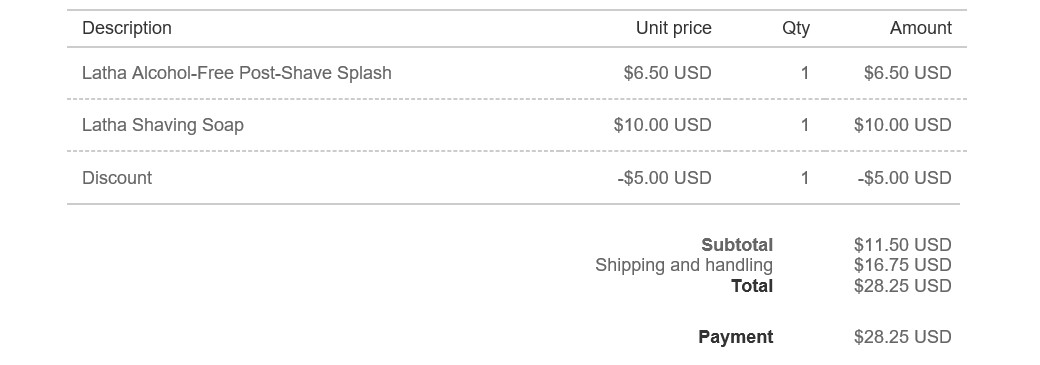This screenshot has height=365, width=1040.
Task: Select Latha Alcohol-Free Post-Shave Splash item
Action: (x=237, y=73)
